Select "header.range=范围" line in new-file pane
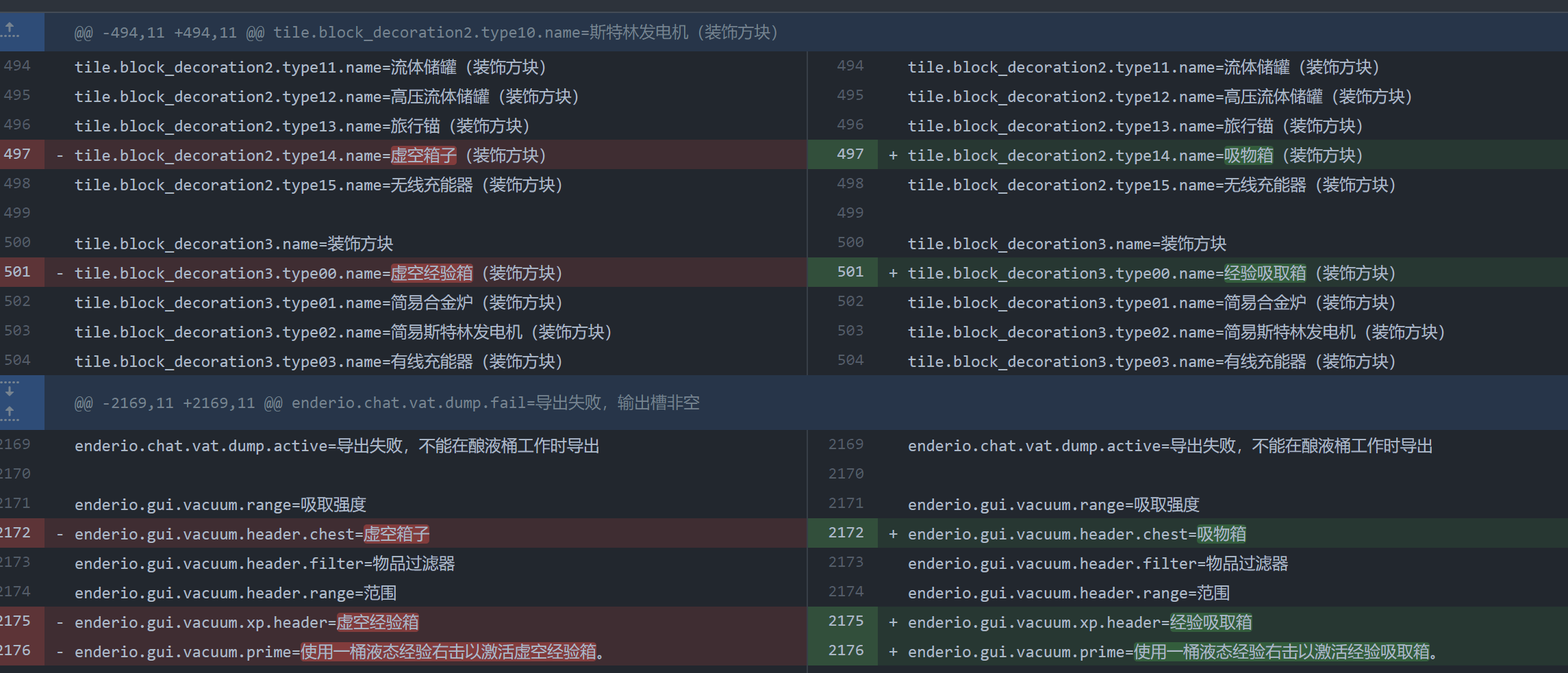This screenshot has width=1568, height=673. coord(1069,593)
